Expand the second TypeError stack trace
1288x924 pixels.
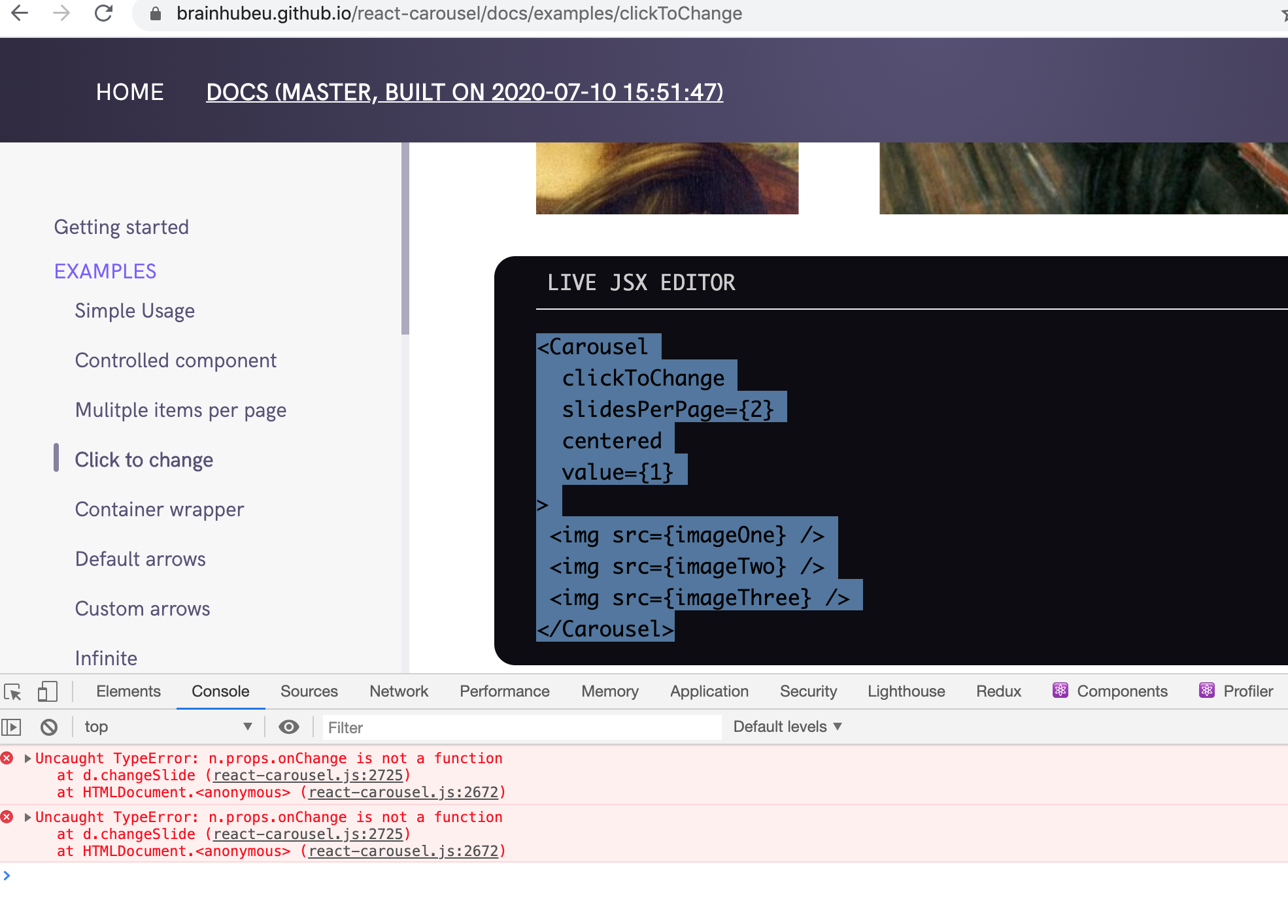tap(27, 817)
